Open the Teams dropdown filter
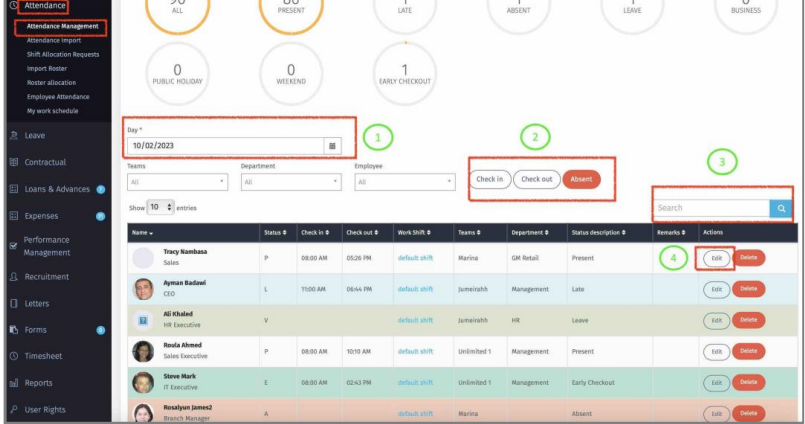 coord(178,182)
